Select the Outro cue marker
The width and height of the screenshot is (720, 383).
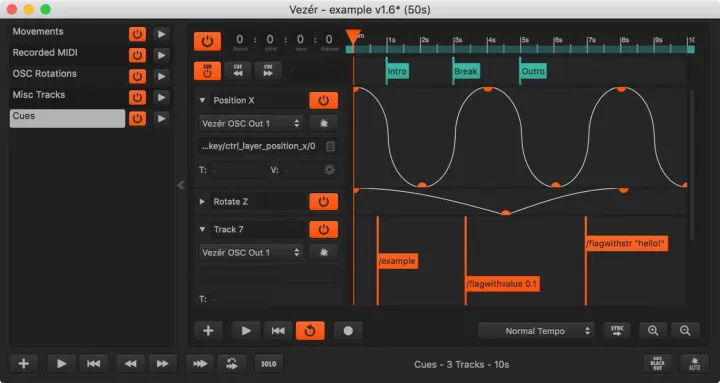click(x=533, y=71)
